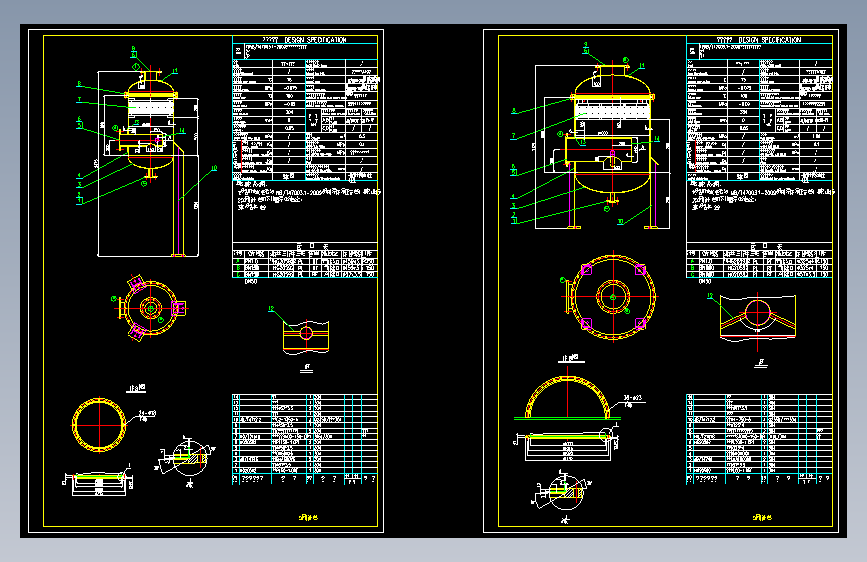This screenshot has height=562, width=867.
Task: Click row A in left sheet nozzle table
Action: 305,262
